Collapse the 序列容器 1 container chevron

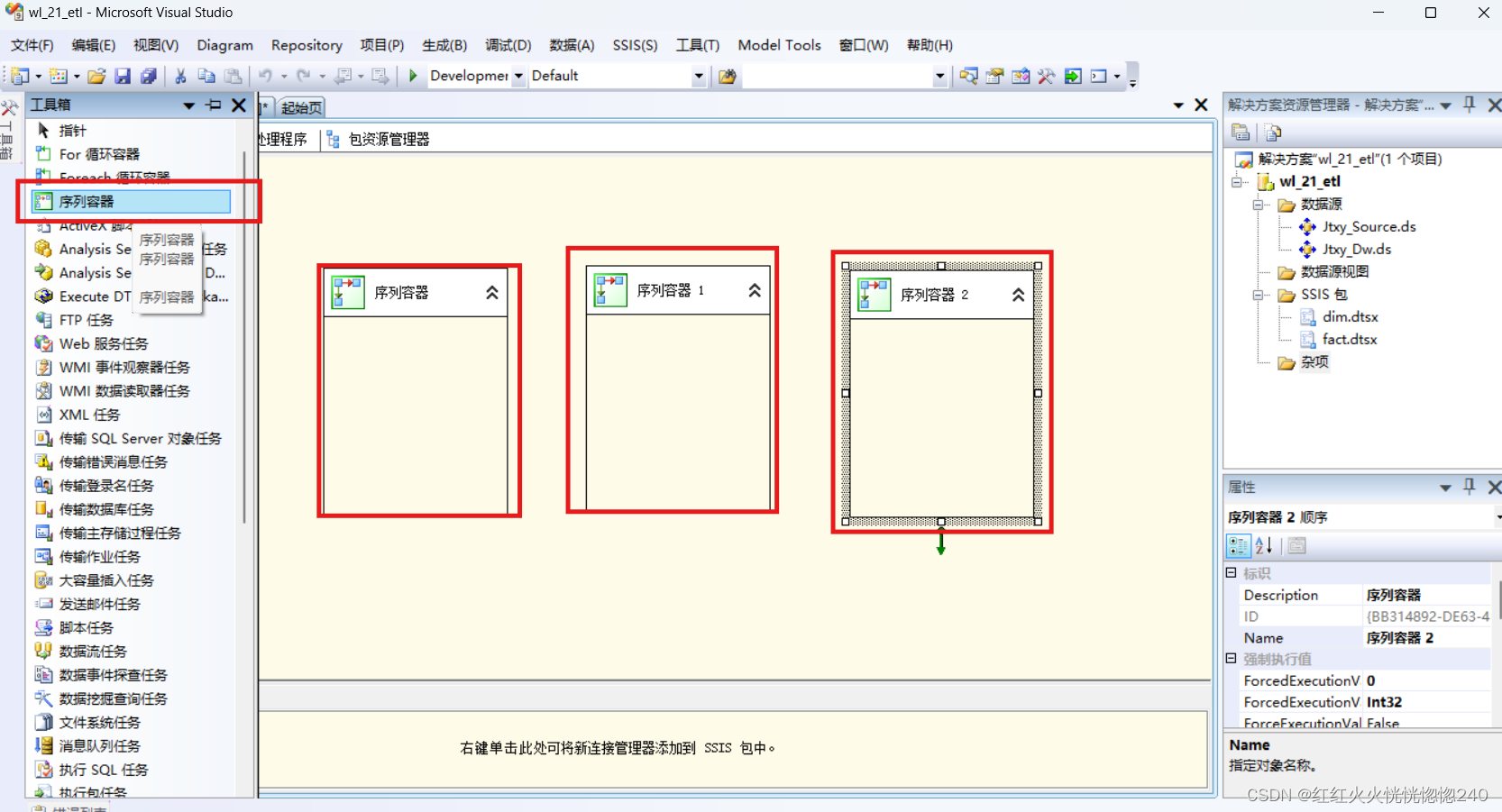pyautogui.click(x=755, y=290)
